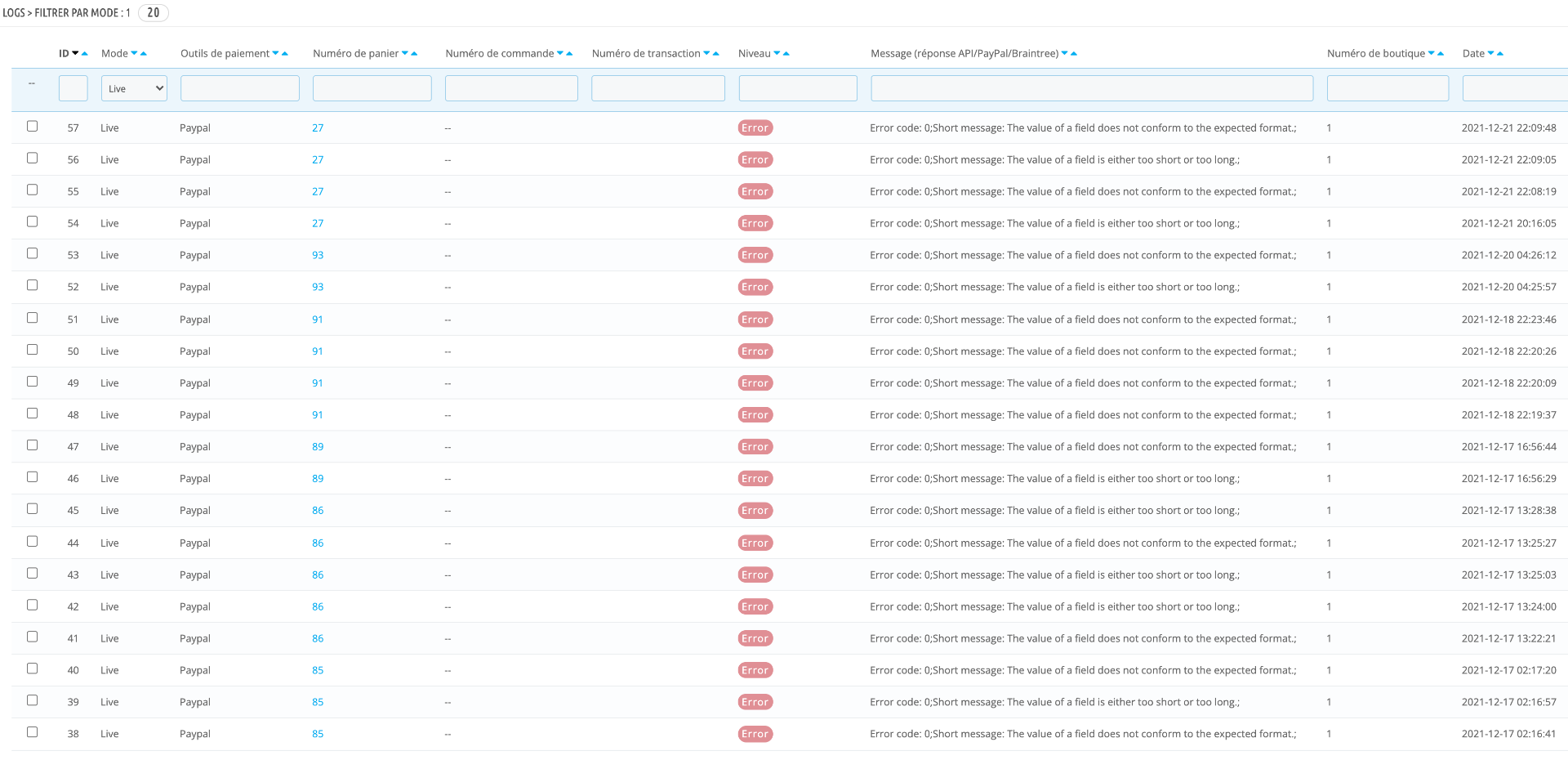Image resolution: width=1568 pixels, height=760 pixels.
Task: Sort Numéro de commande ascending arrow
Action: pyautogui.click(x=569, y=53)
